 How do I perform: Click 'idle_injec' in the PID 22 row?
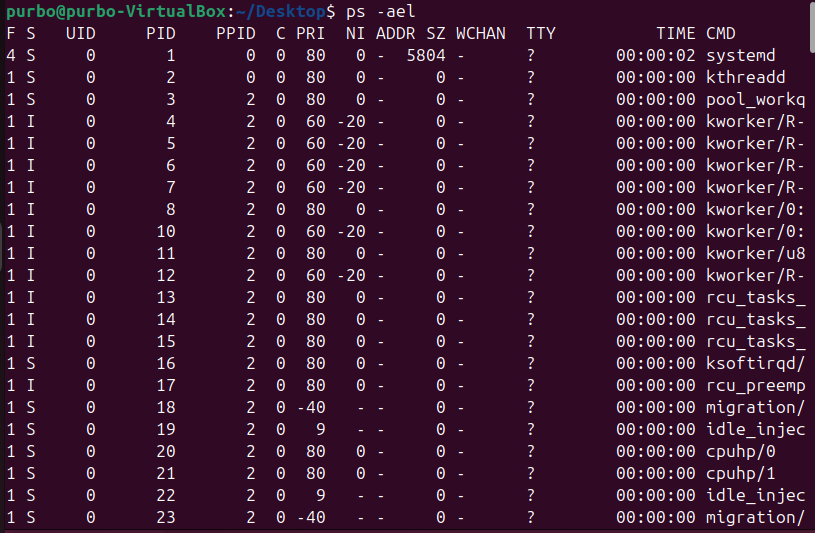pos(755,495)
